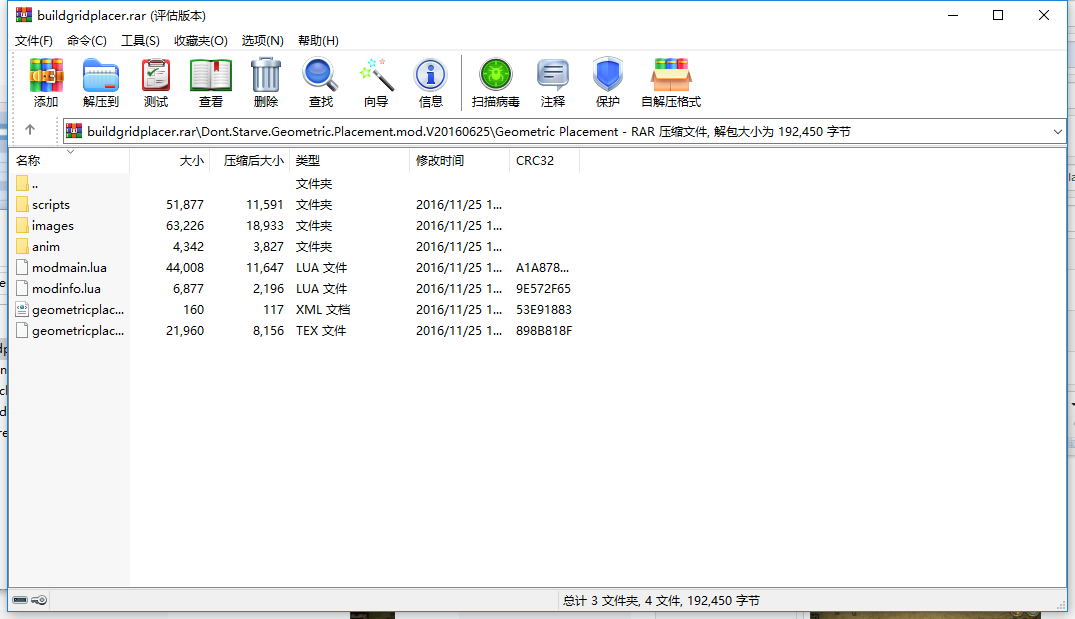The image size is (1075, 619).
Task: Open the 注释 (Comment) icon
Action: [553, 75]
